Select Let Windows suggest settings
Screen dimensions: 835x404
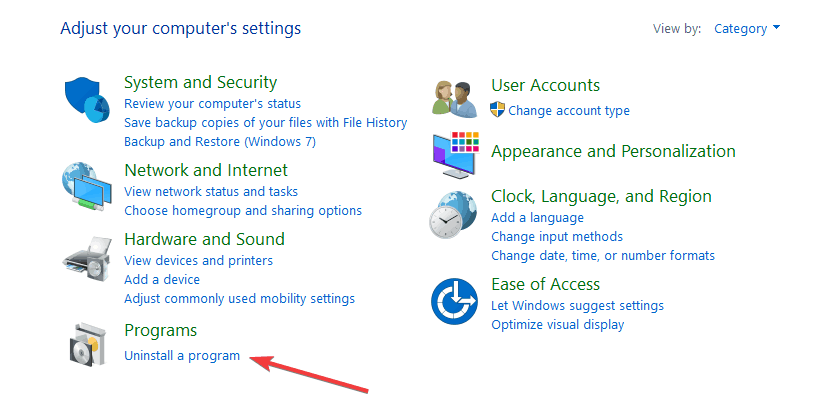(577, 306)
